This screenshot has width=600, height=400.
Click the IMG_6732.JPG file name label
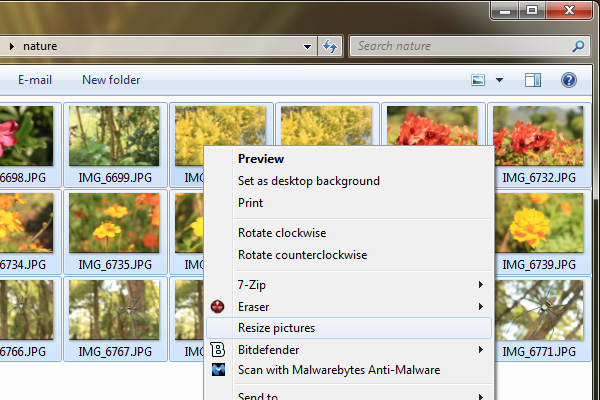coord(539,178)
